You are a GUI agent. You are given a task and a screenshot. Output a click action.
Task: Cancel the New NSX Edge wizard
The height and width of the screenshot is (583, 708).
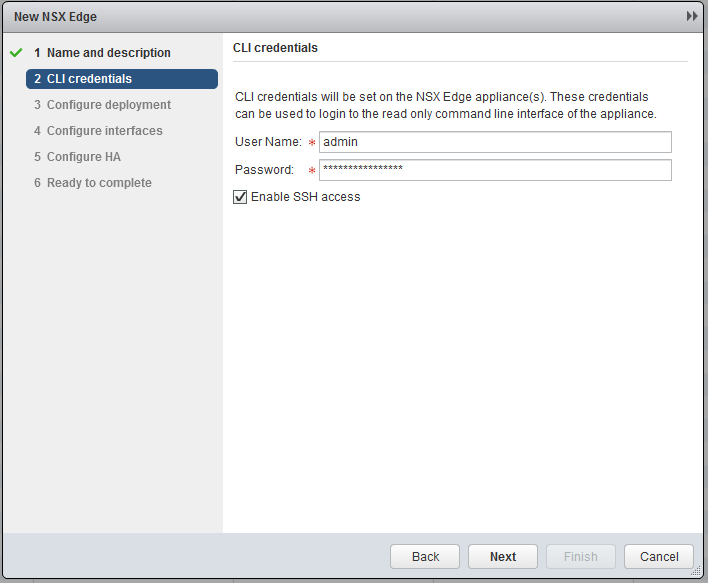click(659, 557)
